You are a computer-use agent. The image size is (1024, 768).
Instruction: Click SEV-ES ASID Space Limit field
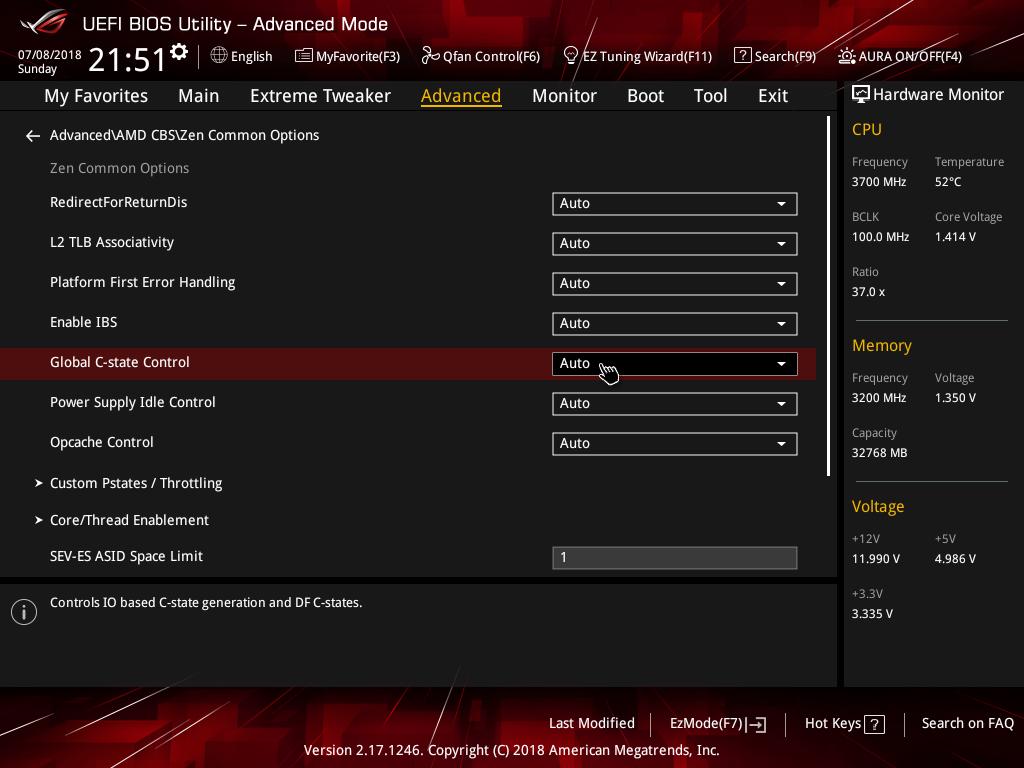click(x=675, y=558)
